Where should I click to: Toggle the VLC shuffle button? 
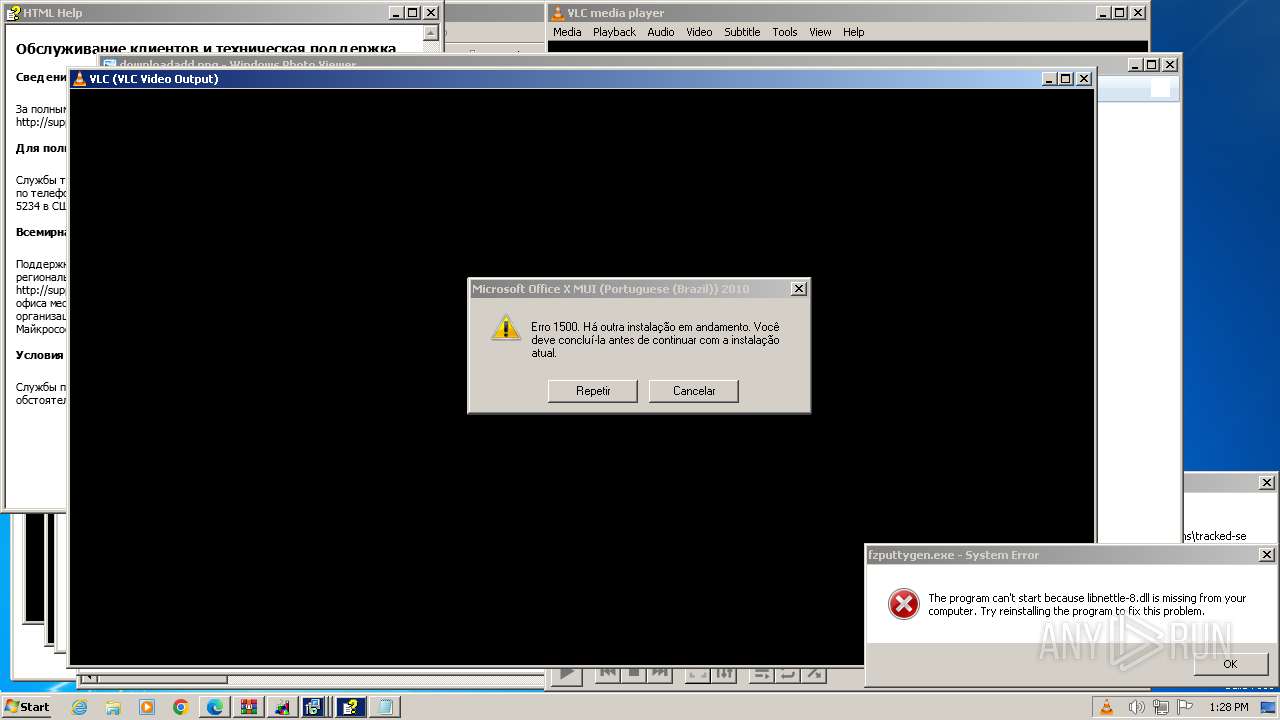click(x=814, y=674)
